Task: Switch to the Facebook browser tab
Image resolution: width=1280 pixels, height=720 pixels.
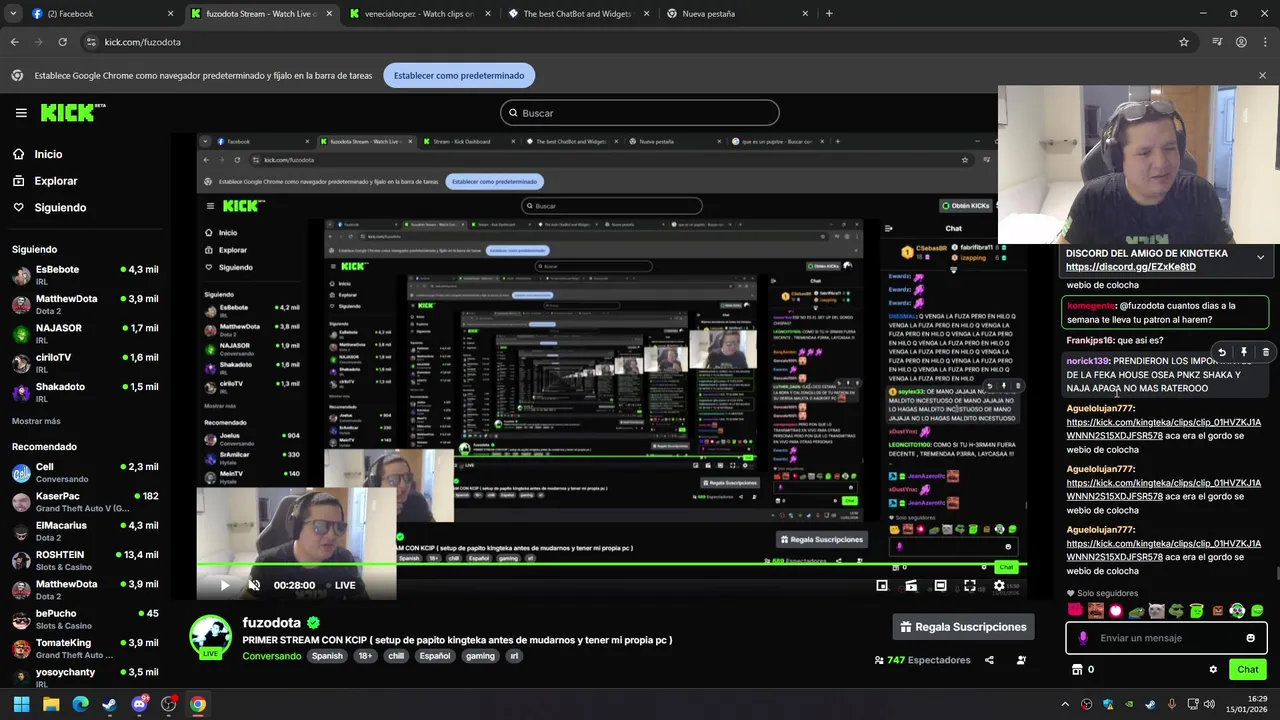Action: (100, 14)
